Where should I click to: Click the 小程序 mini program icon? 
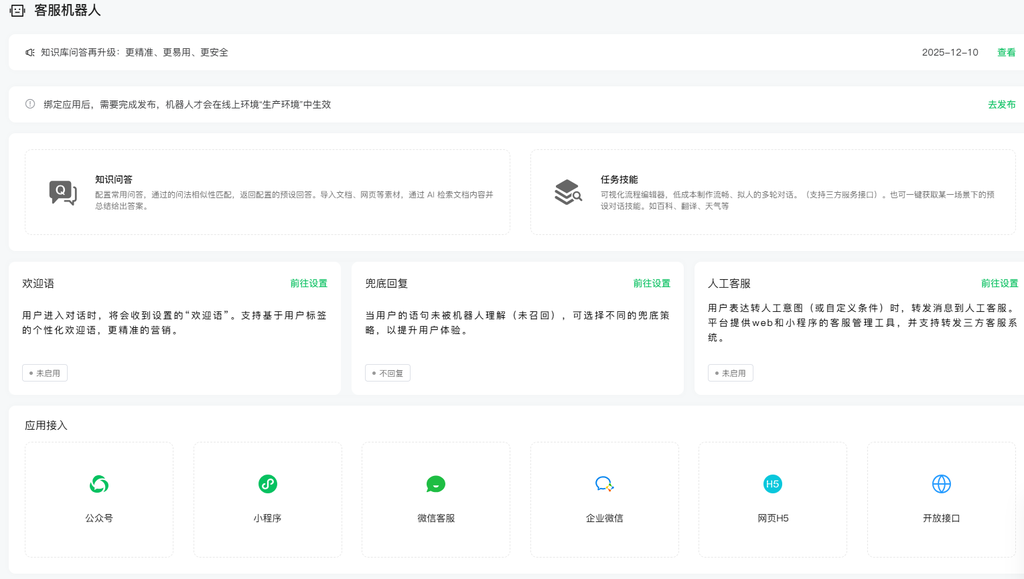[x=267, y=484]
